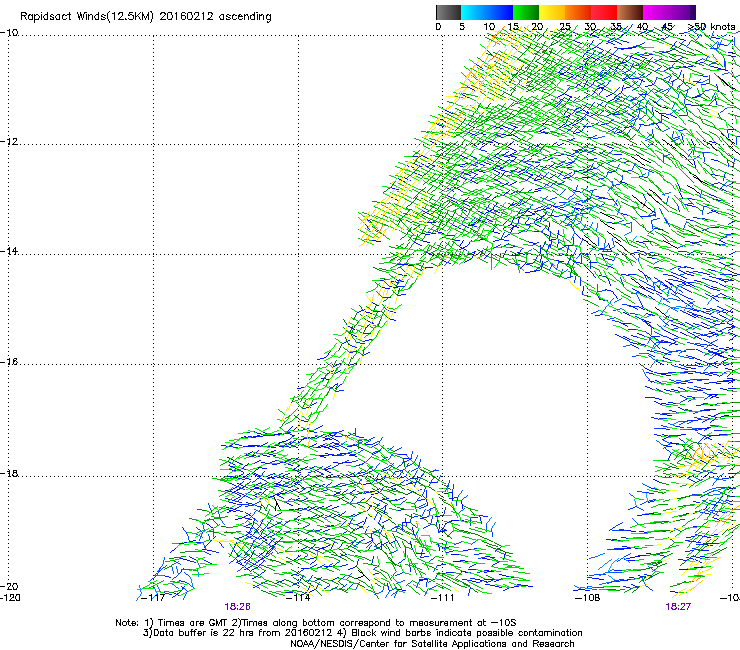740x650 pixels.
Task: Click the -18 latitude axis label
Action: (x=9, y=473)
